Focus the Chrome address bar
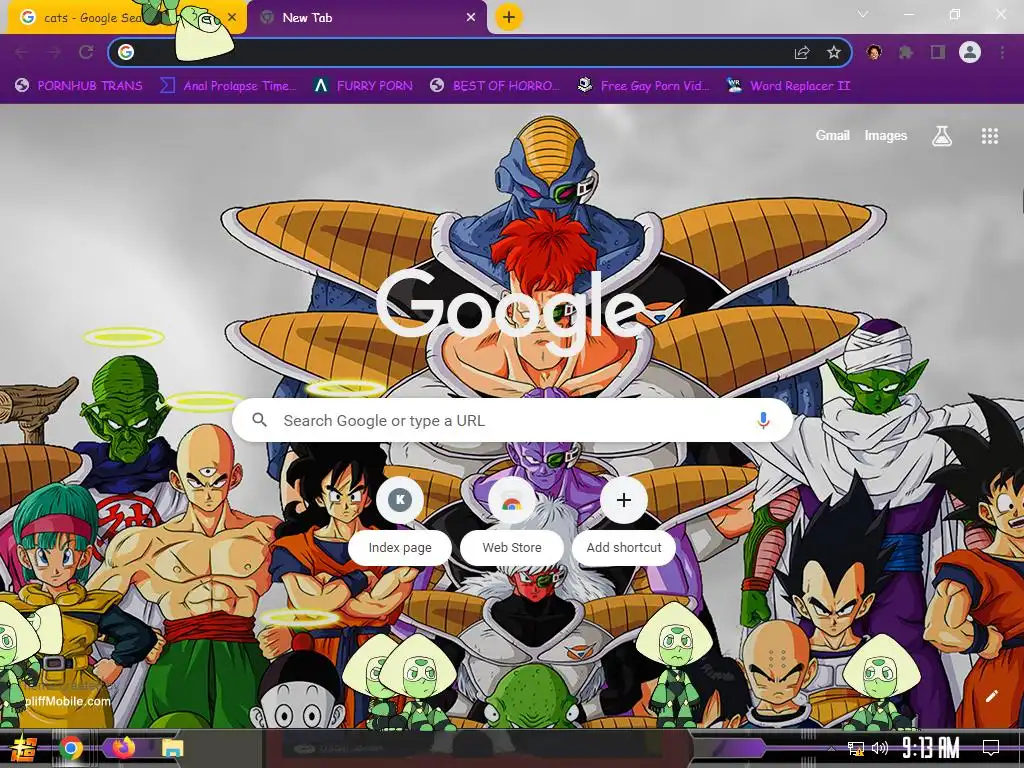The width and height of the screenshot is (1024, 768). coord(480,52)
